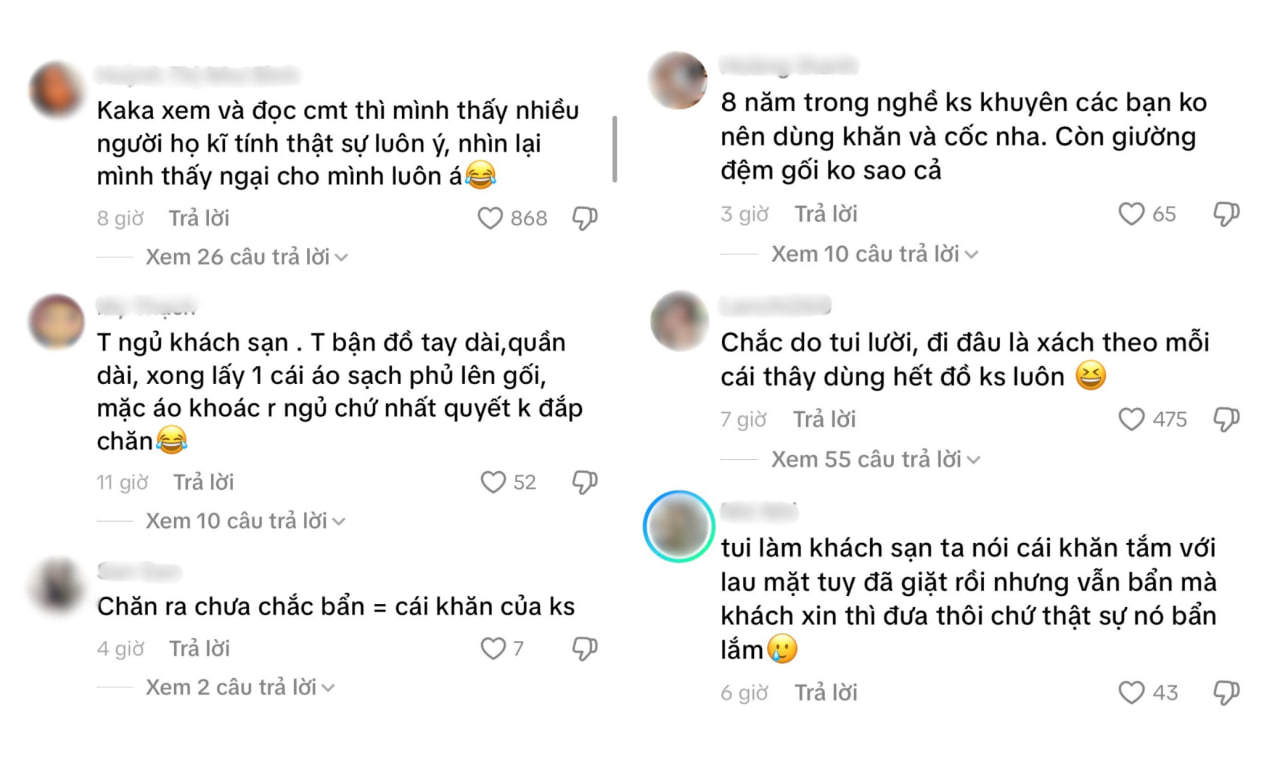Expand 'Xem 55 câu trả lời' replies
1280x784 pixels.
coord(872,459)
